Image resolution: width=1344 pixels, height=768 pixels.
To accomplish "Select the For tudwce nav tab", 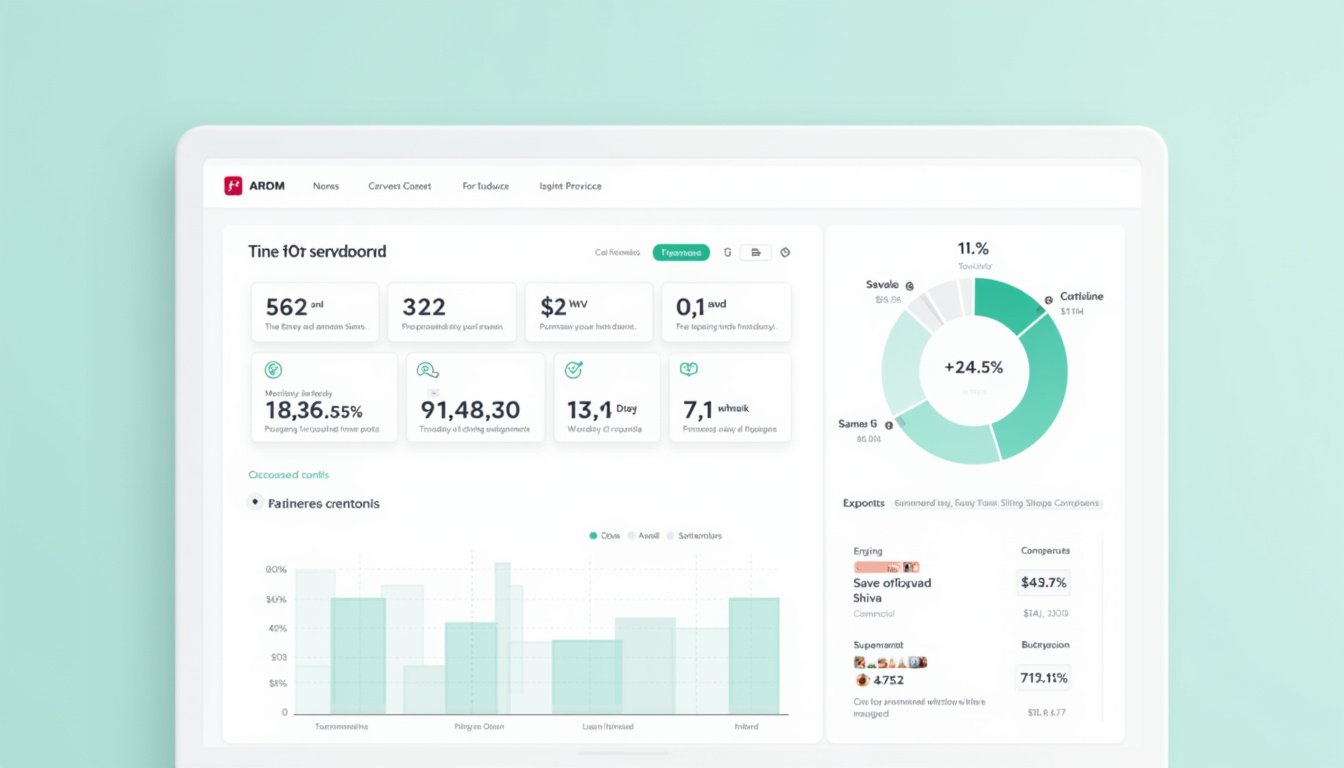I will [484, 185].
